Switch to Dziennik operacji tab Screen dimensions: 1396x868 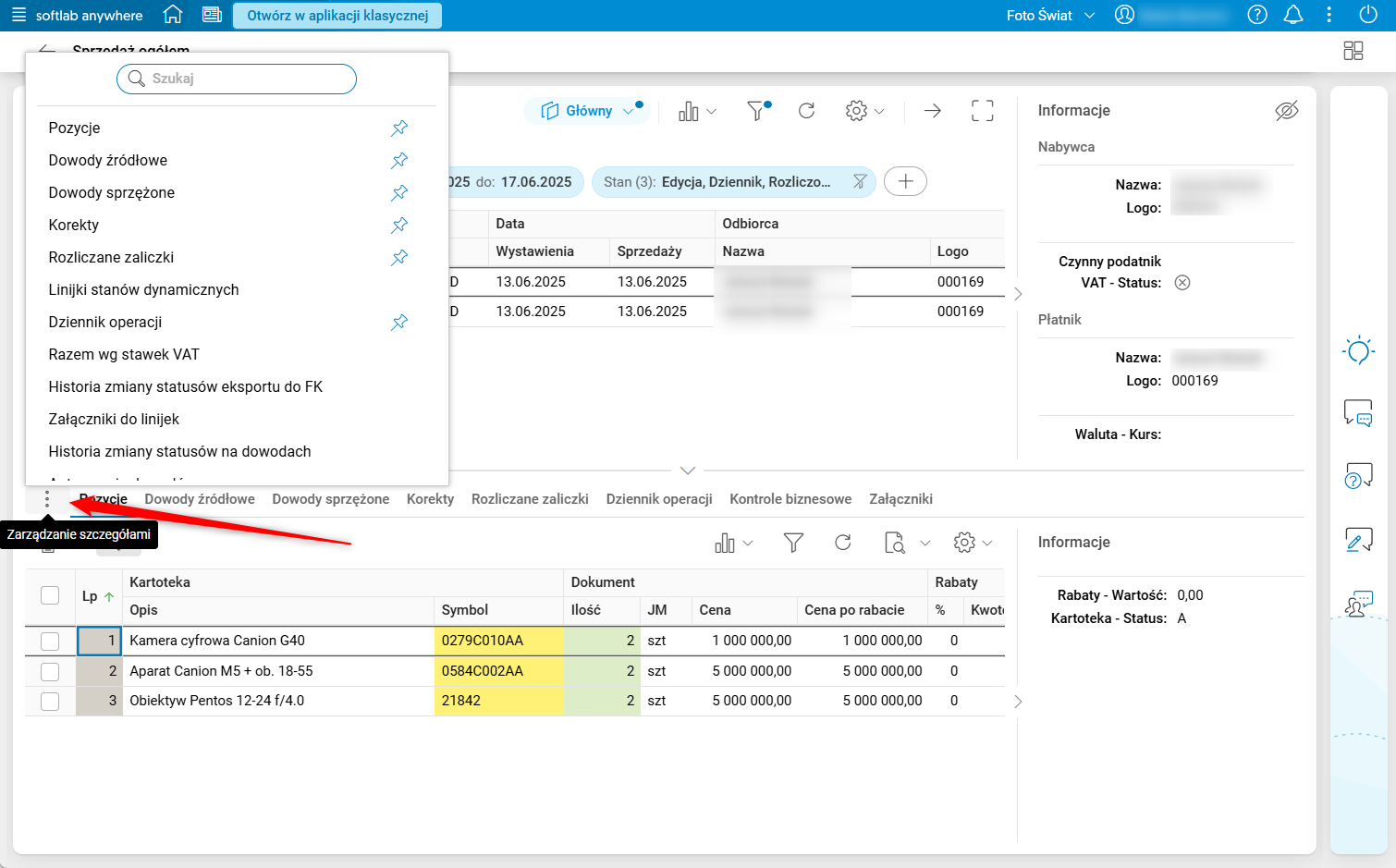tap(659, 499)
